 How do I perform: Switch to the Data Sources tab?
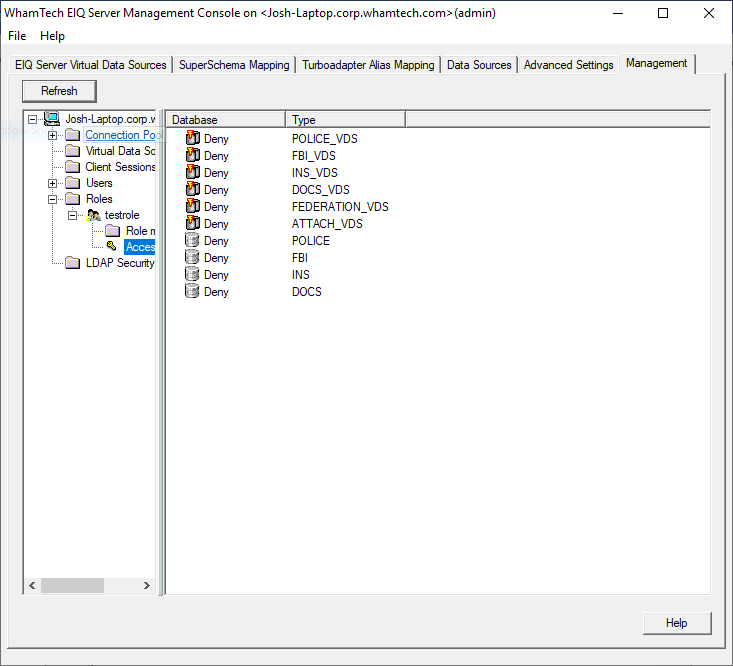point(479,65)
